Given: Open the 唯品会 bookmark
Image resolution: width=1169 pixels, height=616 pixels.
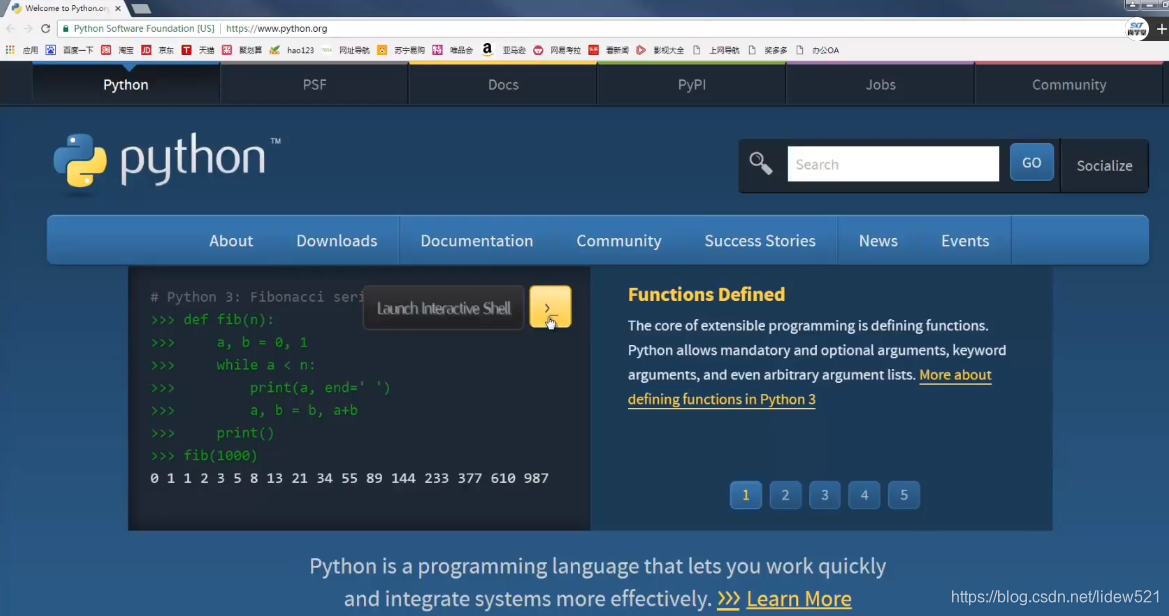Looking at the screenshot, I should [453, 50].
